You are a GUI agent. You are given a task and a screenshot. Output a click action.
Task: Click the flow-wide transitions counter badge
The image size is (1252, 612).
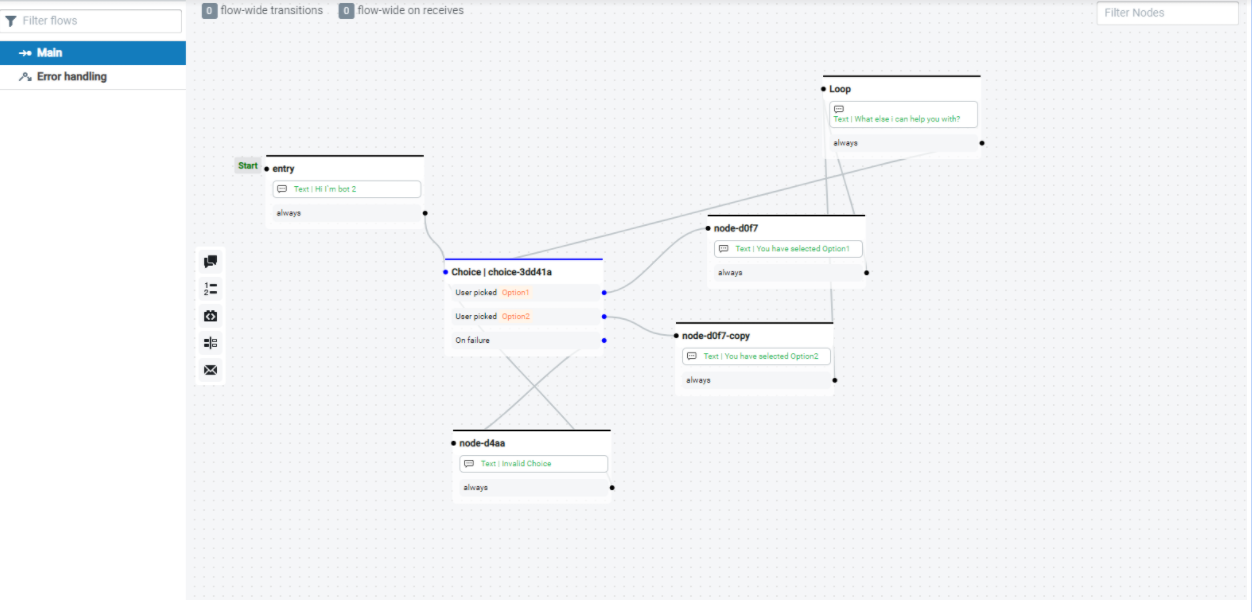click(x=209, y=10)
